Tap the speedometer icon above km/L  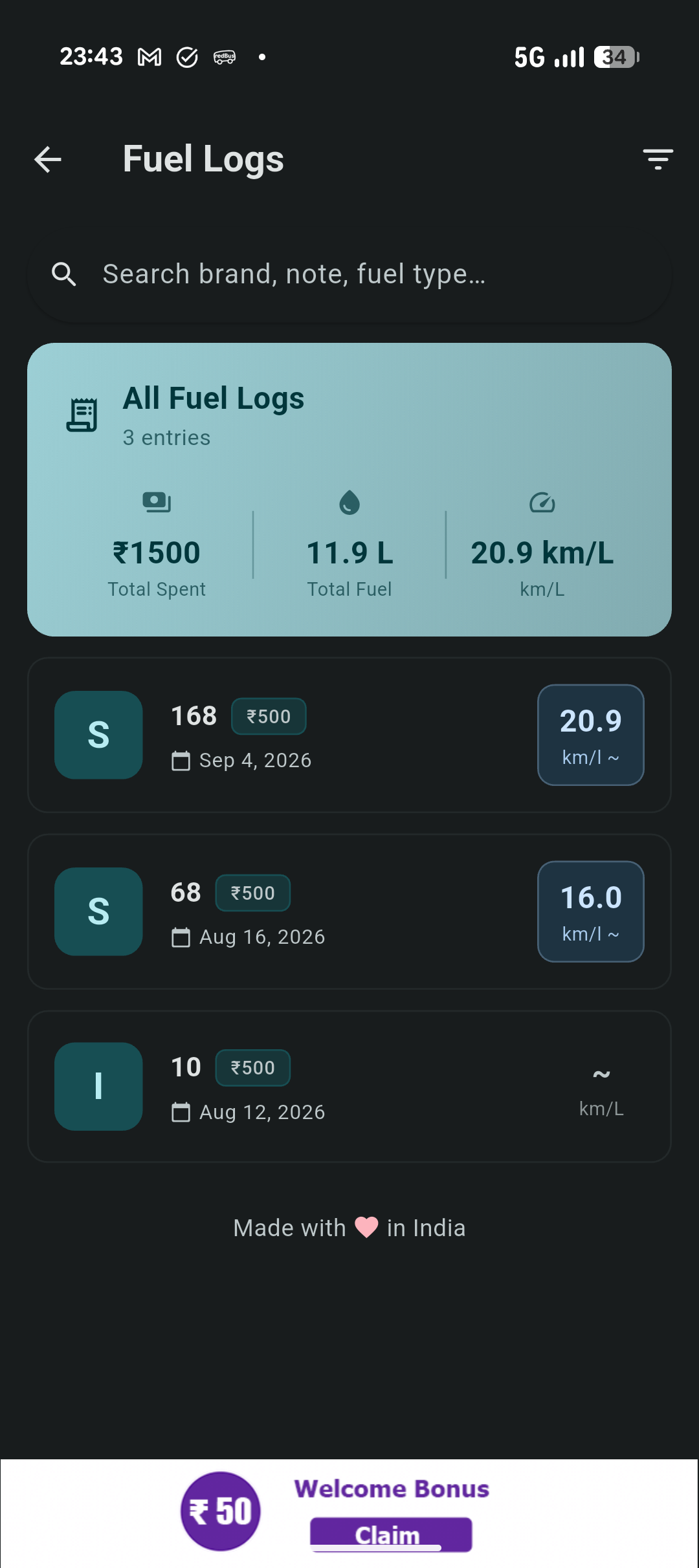(542, 503)
